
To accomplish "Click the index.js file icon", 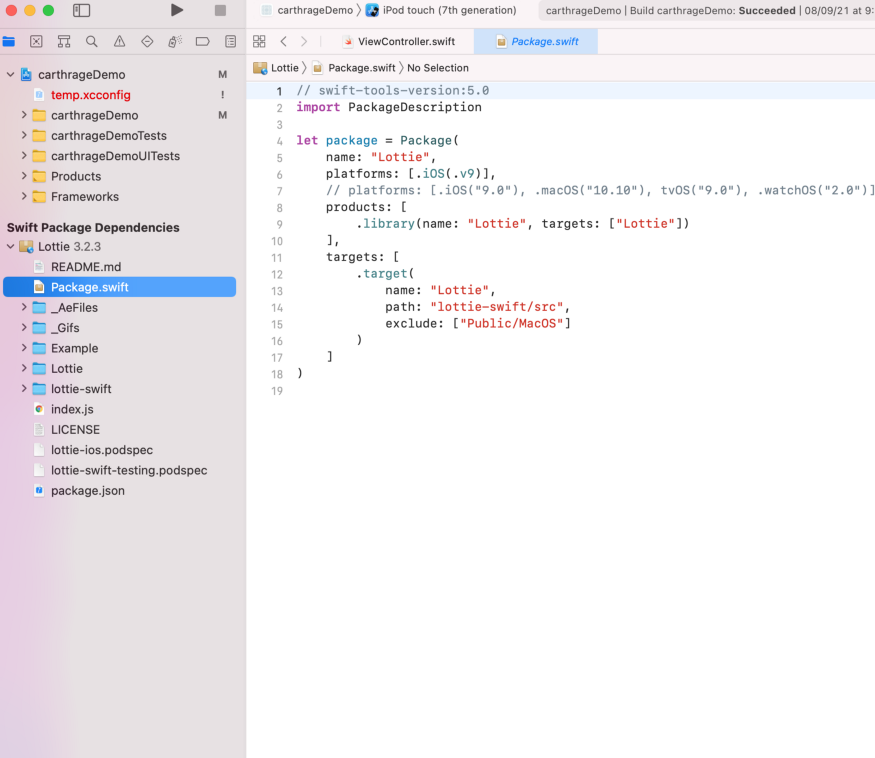I will tap(39, 409).
